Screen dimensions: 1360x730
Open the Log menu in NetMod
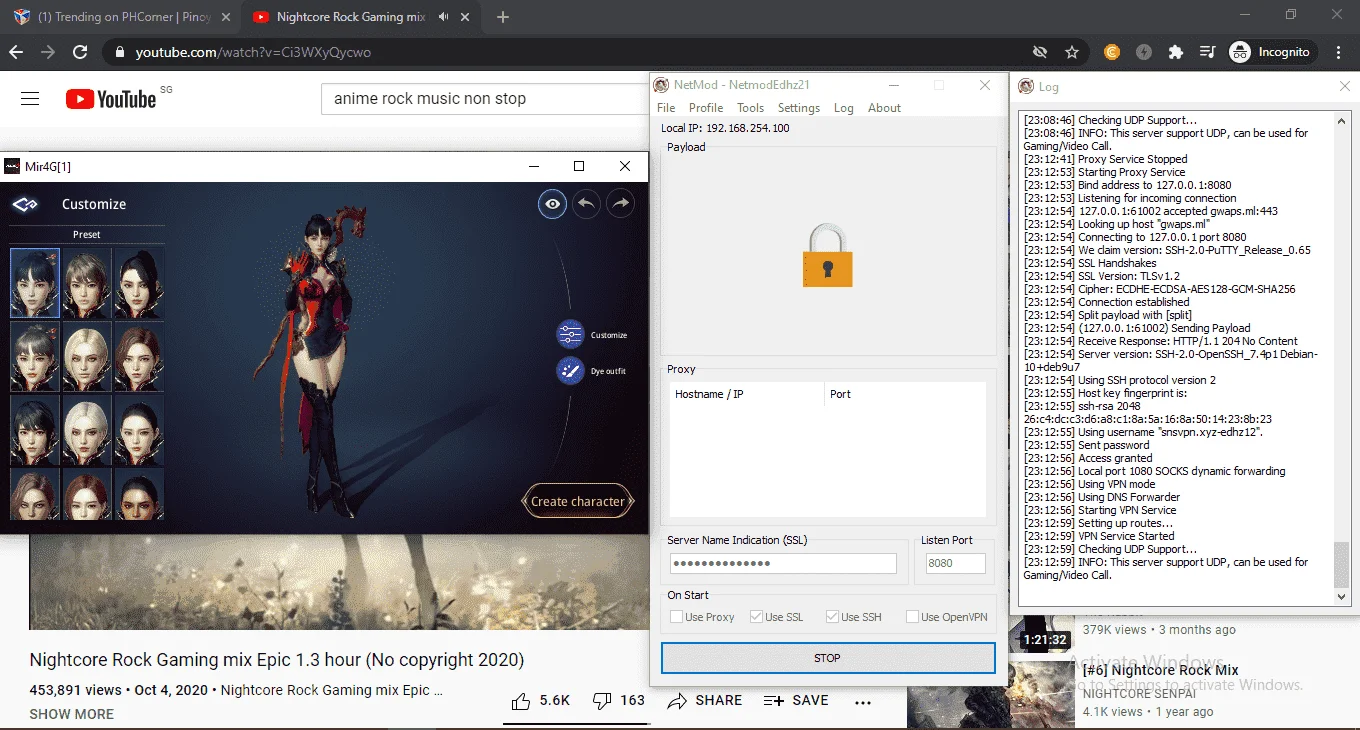click(x=844, y=108)
